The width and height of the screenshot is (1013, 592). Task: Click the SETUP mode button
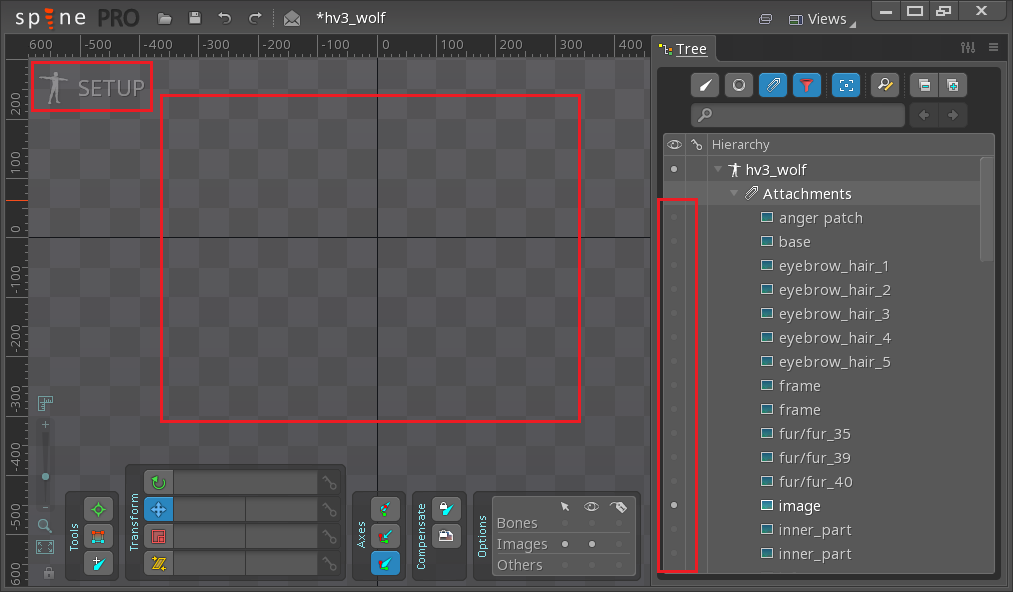click(92, 88)
